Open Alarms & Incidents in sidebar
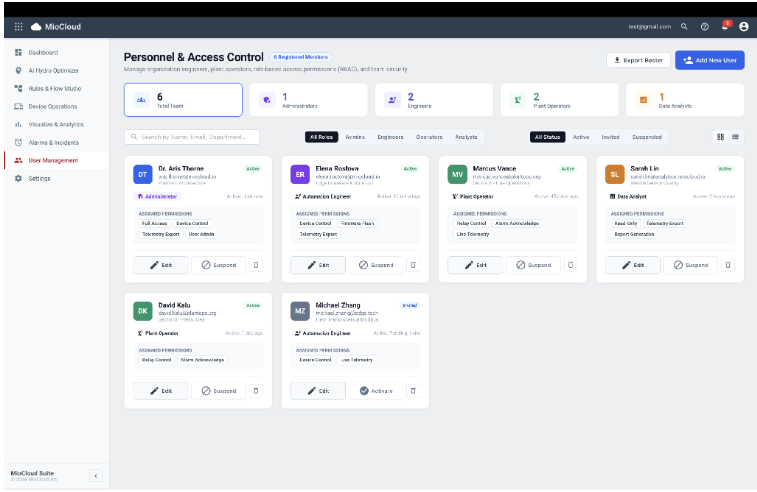This screenshot has height=492, width=757. pos(56,142)
